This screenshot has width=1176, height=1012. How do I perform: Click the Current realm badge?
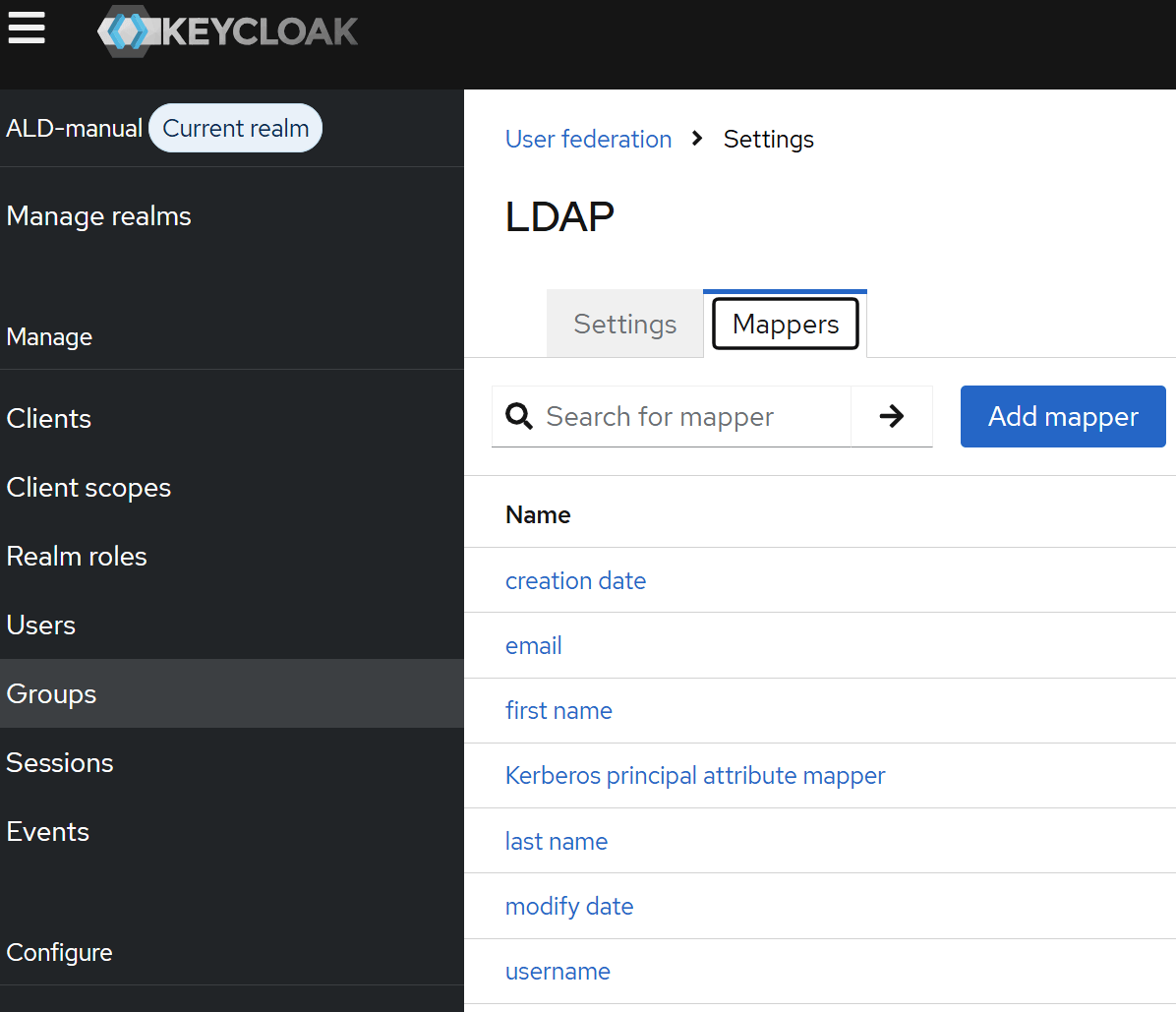[236, 128]
